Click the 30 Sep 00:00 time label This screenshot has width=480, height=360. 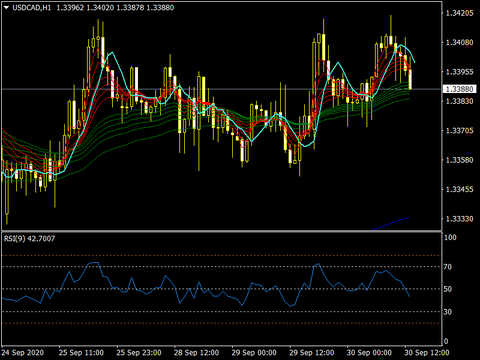tap(369, 352)
